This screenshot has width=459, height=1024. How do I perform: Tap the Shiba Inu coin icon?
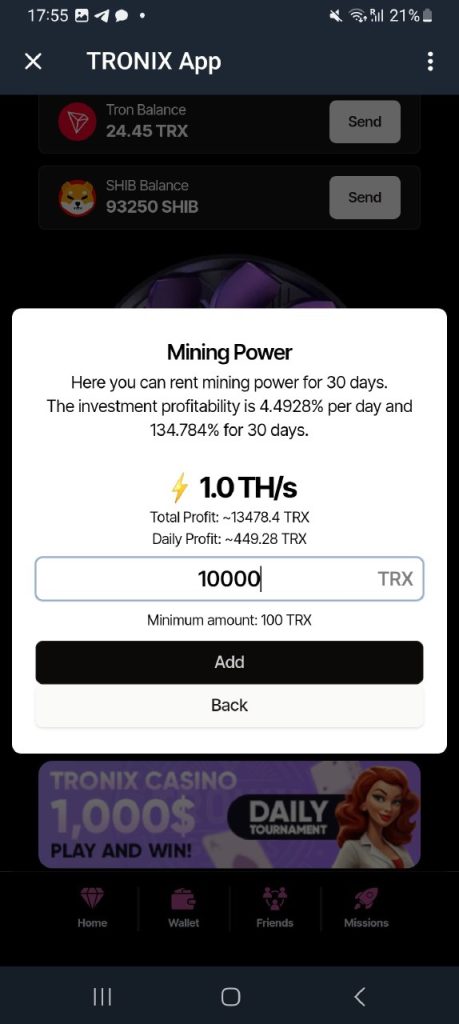[77, 197]
